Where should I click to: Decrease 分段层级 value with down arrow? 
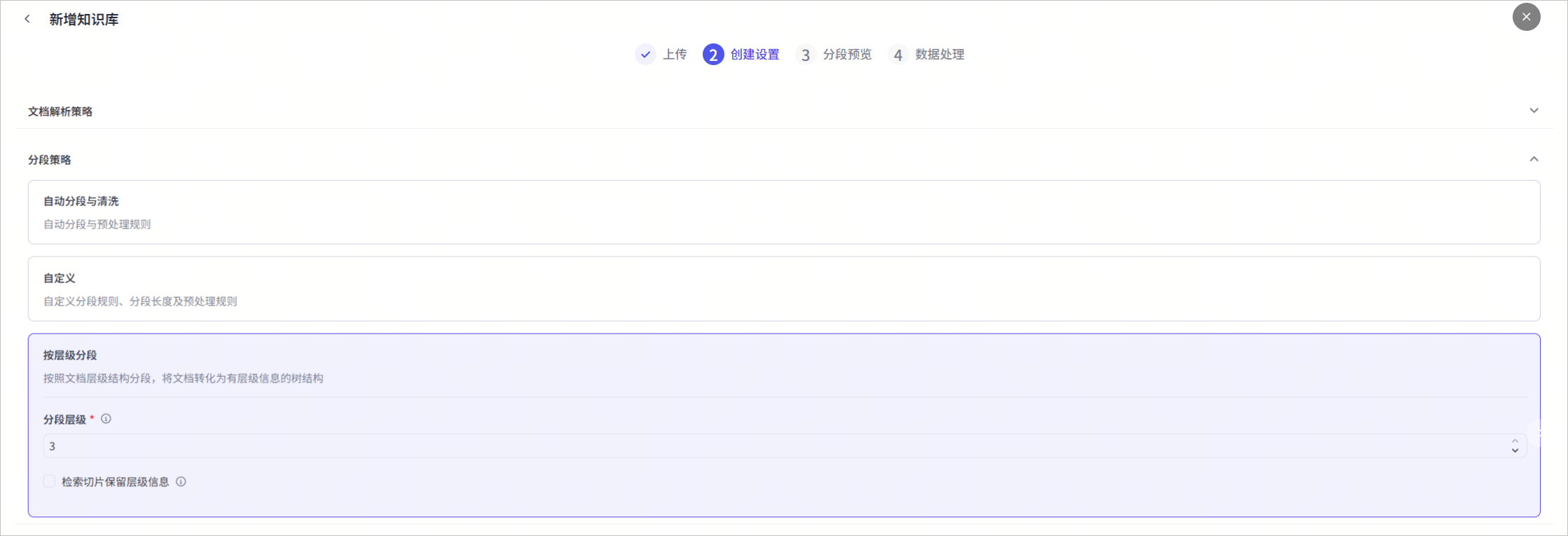1515,451
